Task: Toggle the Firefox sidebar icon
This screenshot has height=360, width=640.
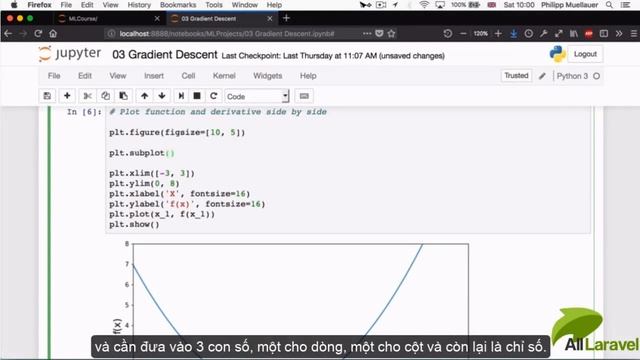Action: tap(604, 33)
